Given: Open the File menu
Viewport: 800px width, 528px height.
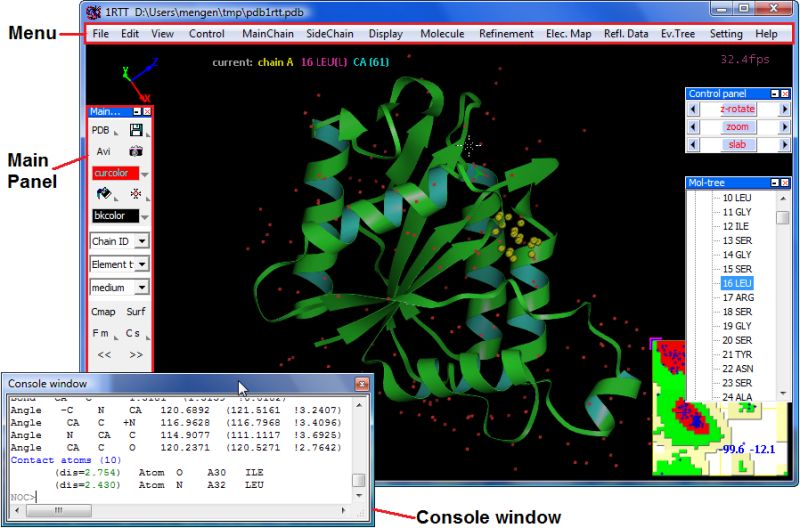Looking at the screenshot, I should (x=101, y=34).
